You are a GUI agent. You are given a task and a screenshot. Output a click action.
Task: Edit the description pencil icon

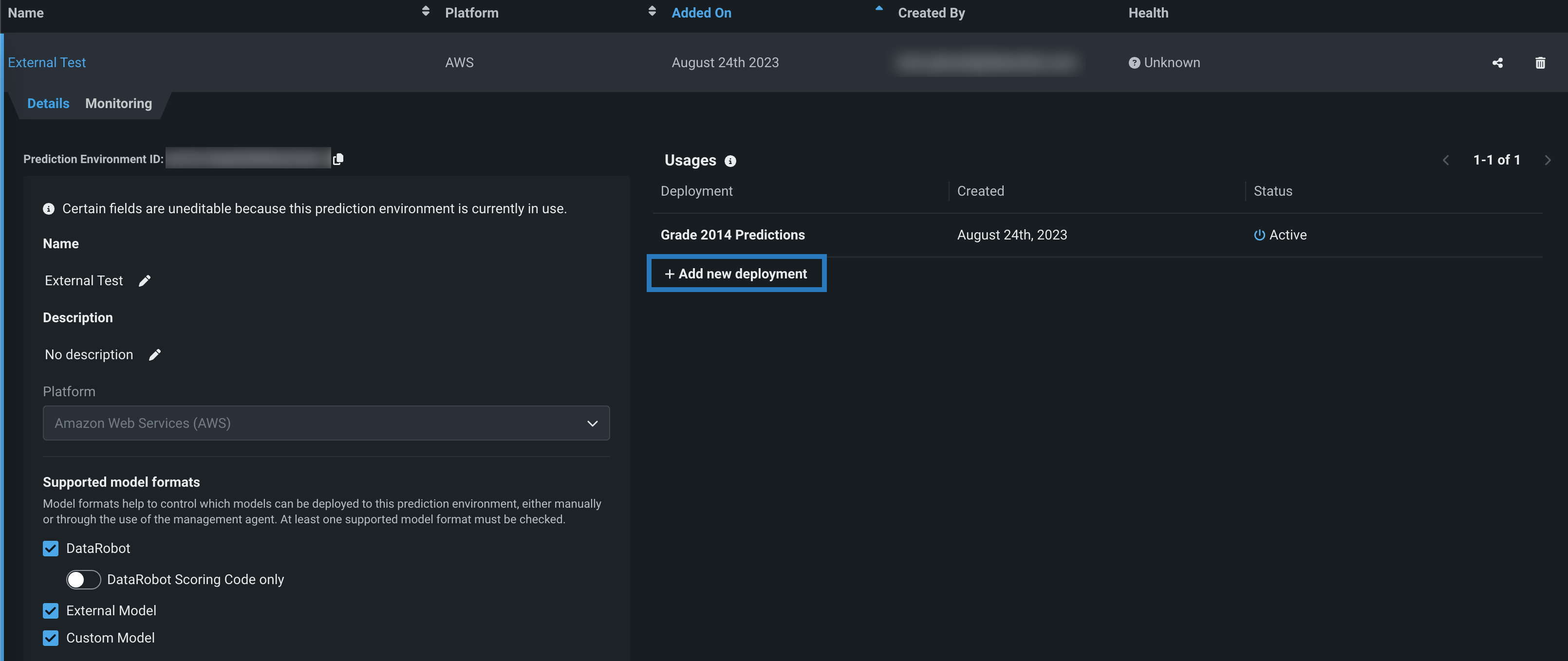pyautogui.click(x=155, y=355)
